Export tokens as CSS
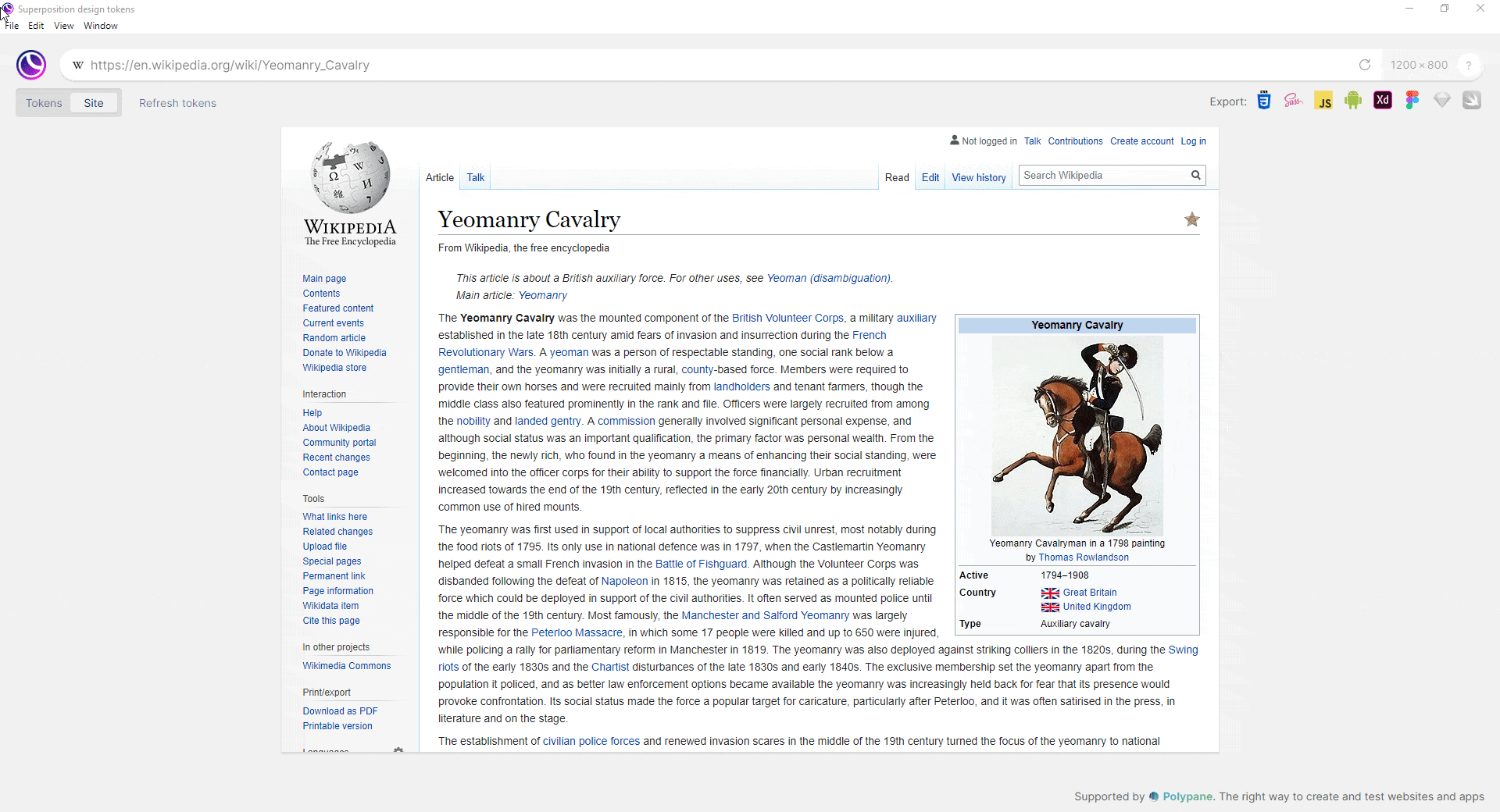 click(x=1264, y=101)
